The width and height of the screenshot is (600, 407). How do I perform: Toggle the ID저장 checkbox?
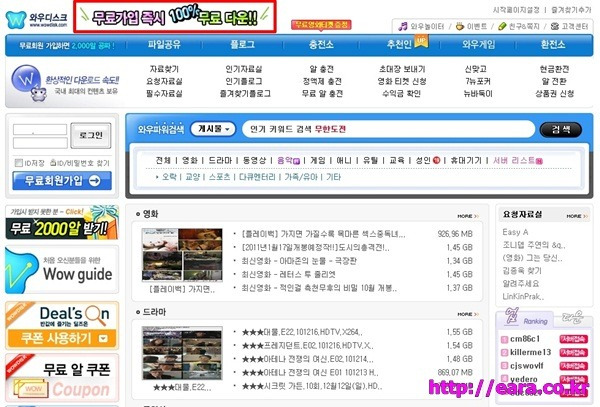[18, 163]
